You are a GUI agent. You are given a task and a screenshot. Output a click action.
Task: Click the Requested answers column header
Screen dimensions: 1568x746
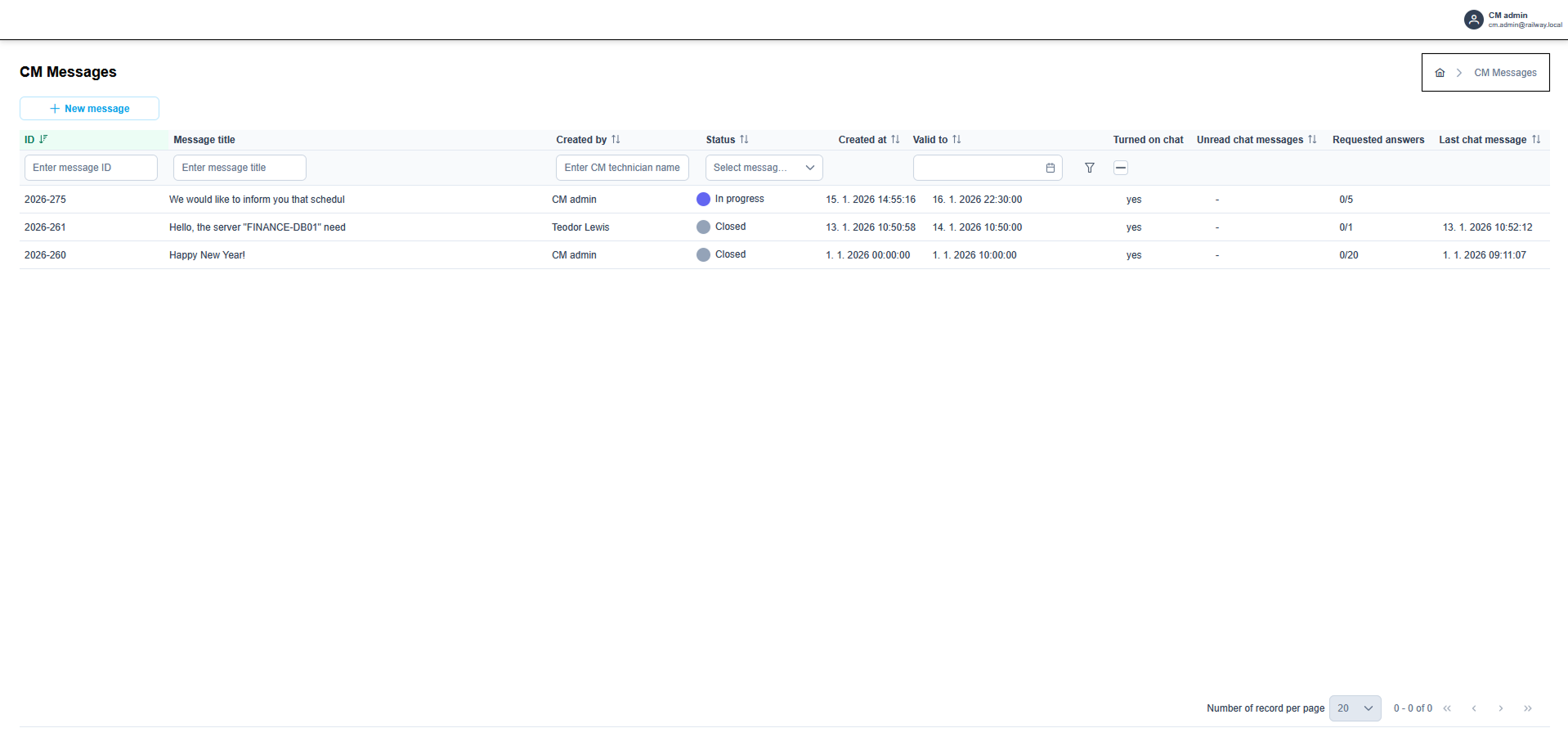point(1378,140)
